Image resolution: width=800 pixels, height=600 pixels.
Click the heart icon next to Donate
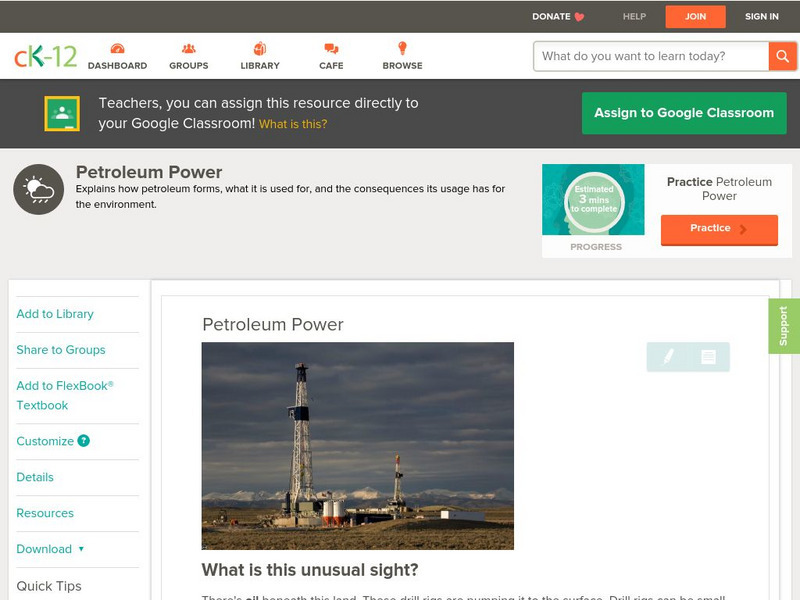click(x=578, y=16)
